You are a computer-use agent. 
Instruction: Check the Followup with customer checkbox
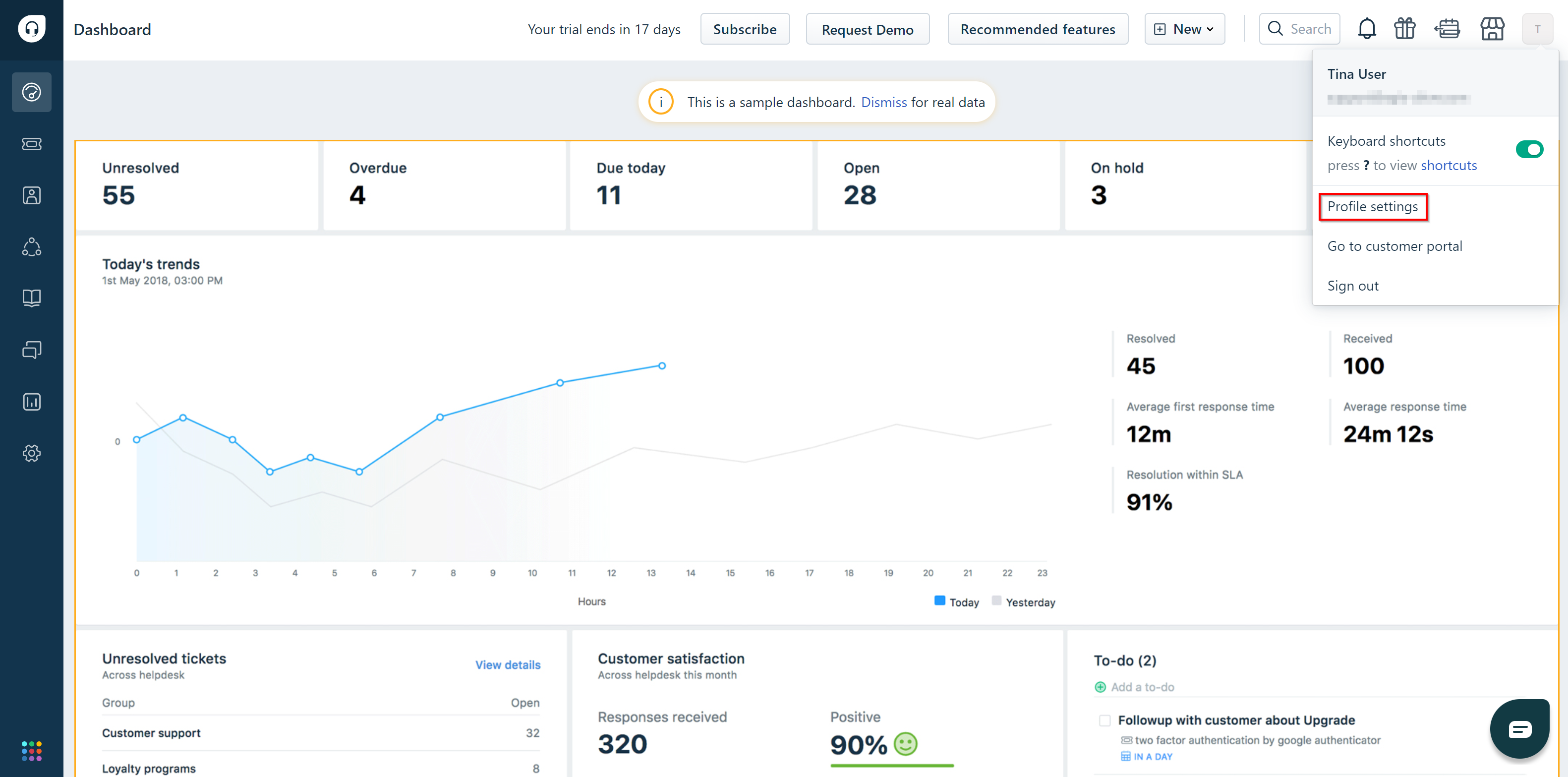point(1103,720)
